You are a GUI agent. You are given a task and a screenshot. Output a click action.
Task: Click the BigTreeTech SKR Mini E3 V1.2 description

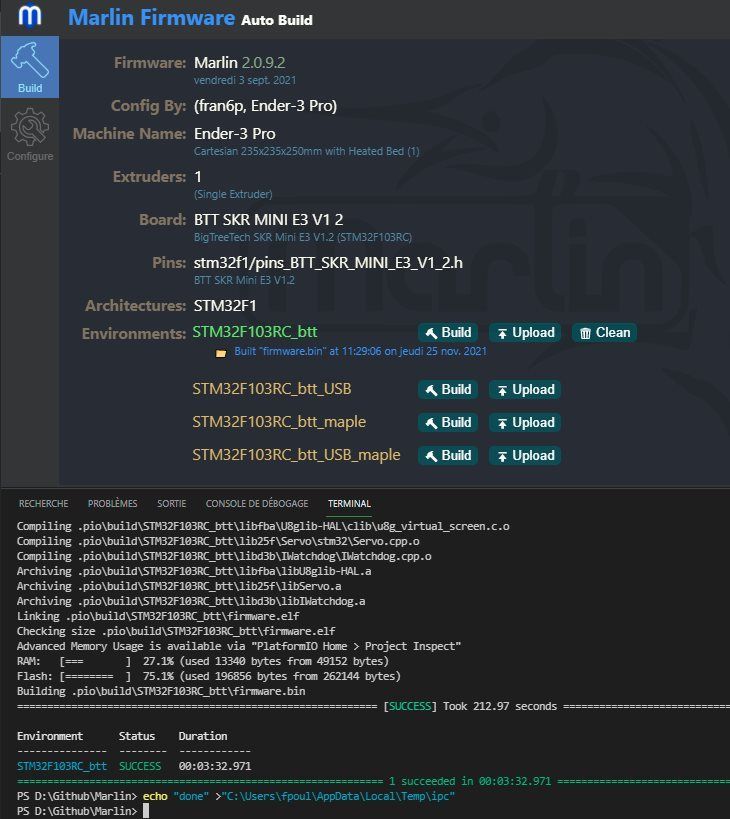(303, 237)
